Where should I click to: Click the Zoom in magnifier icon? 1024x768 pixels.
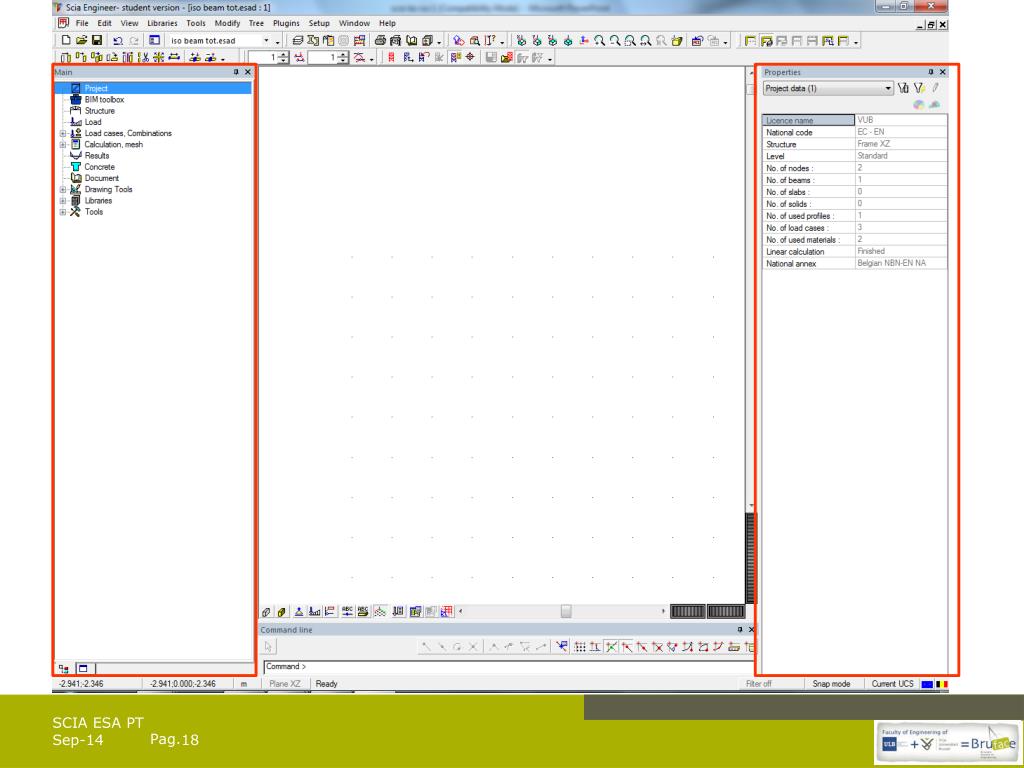click(600, 40)
